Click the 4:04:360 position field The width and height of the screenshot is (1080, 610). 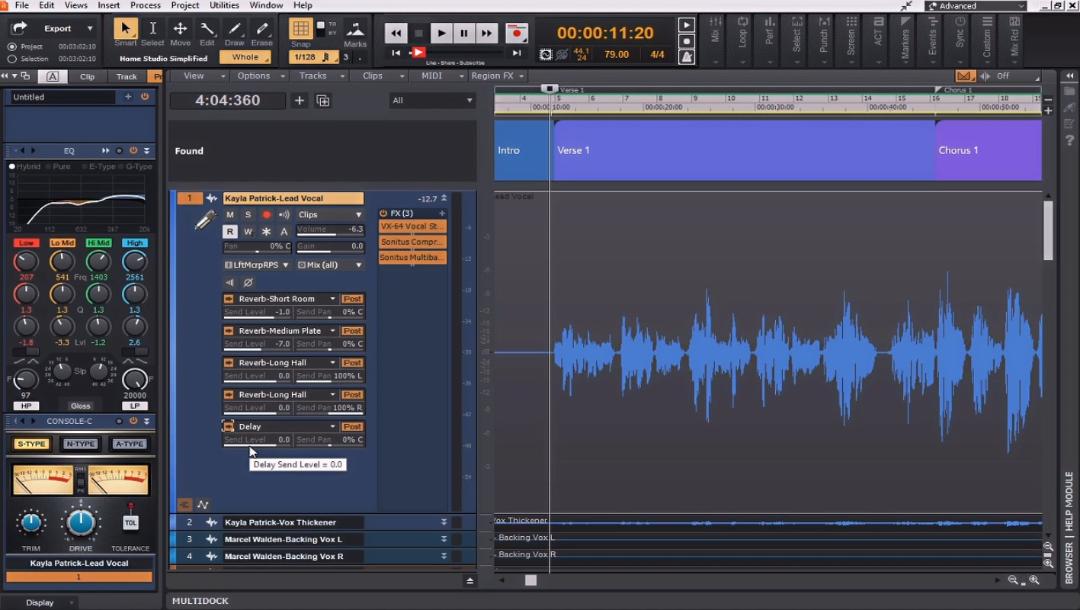(227, 101)
